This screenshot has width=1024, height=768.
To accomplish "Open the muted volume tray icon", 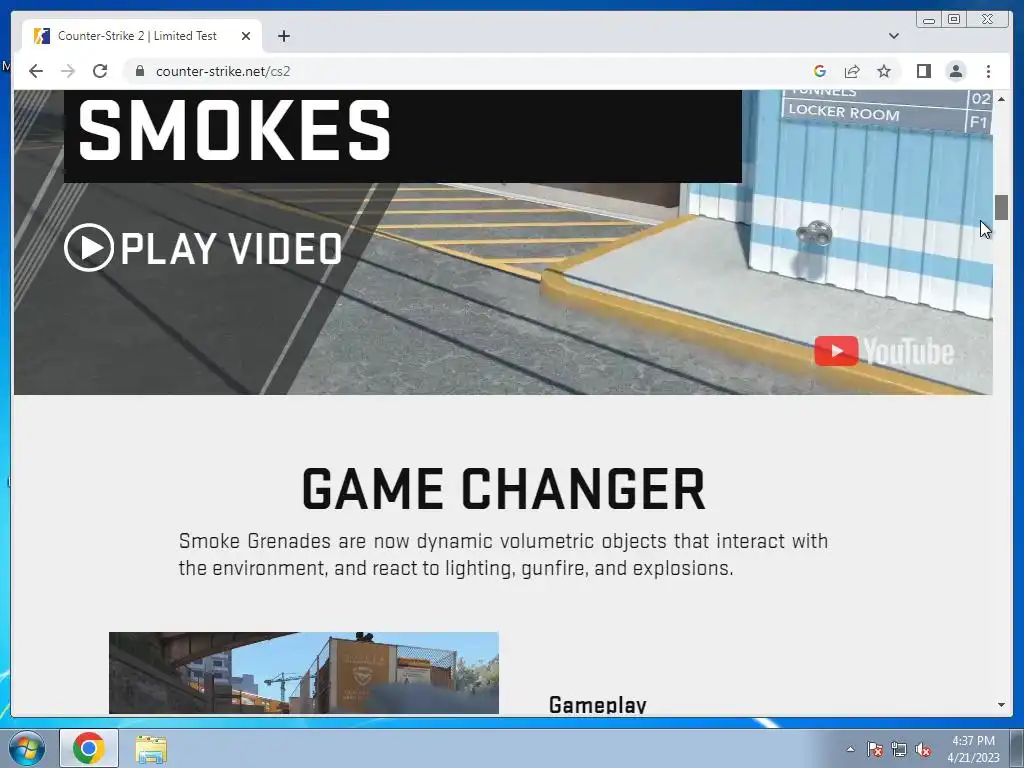I will tap(923, 749).
